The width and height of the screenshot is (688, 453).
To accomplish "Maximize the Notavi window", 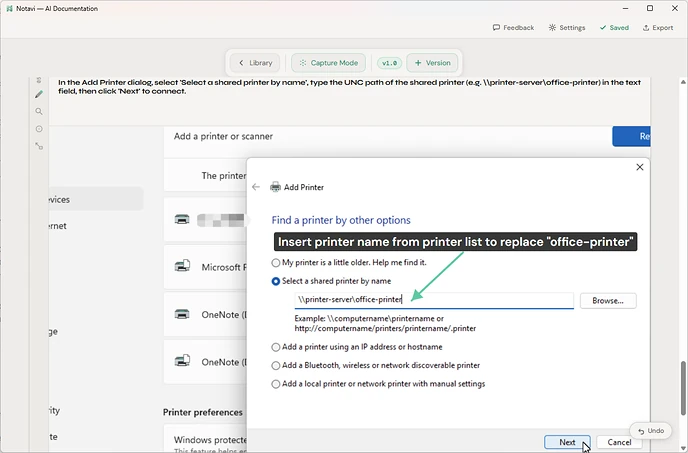I will [x=650, y=8].
